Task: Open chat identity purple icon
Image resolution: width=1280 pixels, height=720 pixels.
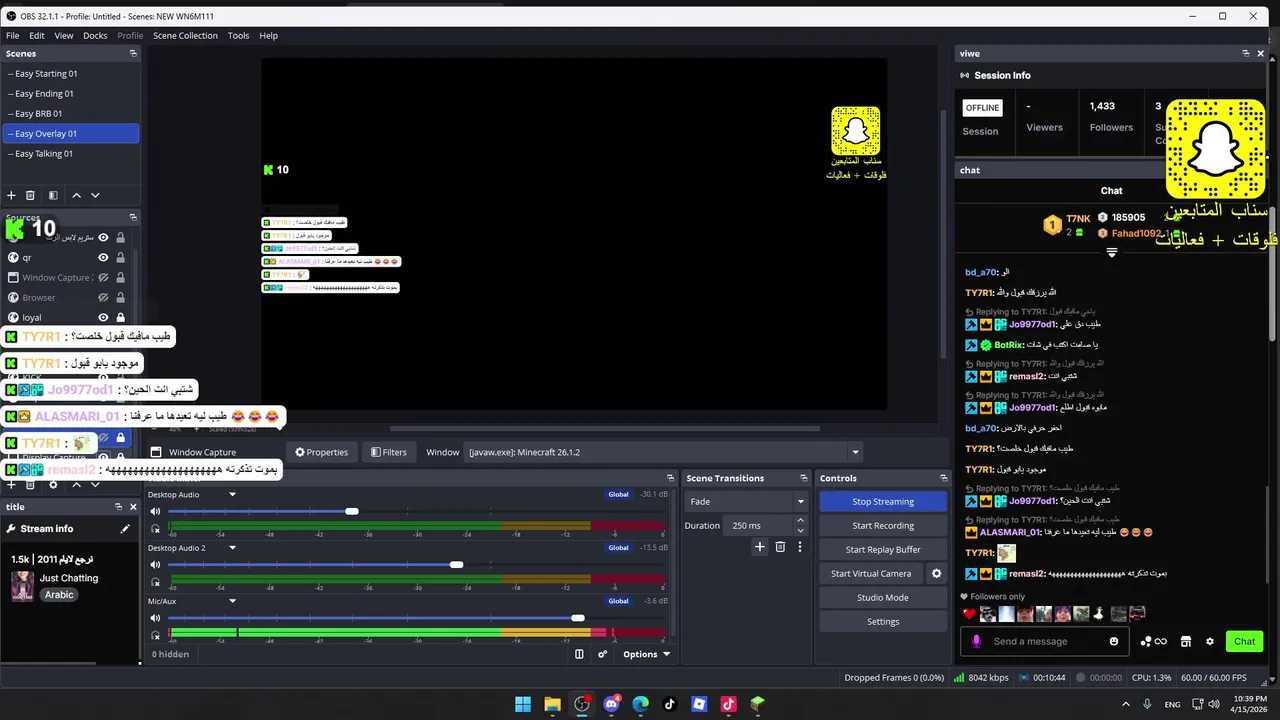Action: pyautogui.click(x=977, y=642)
